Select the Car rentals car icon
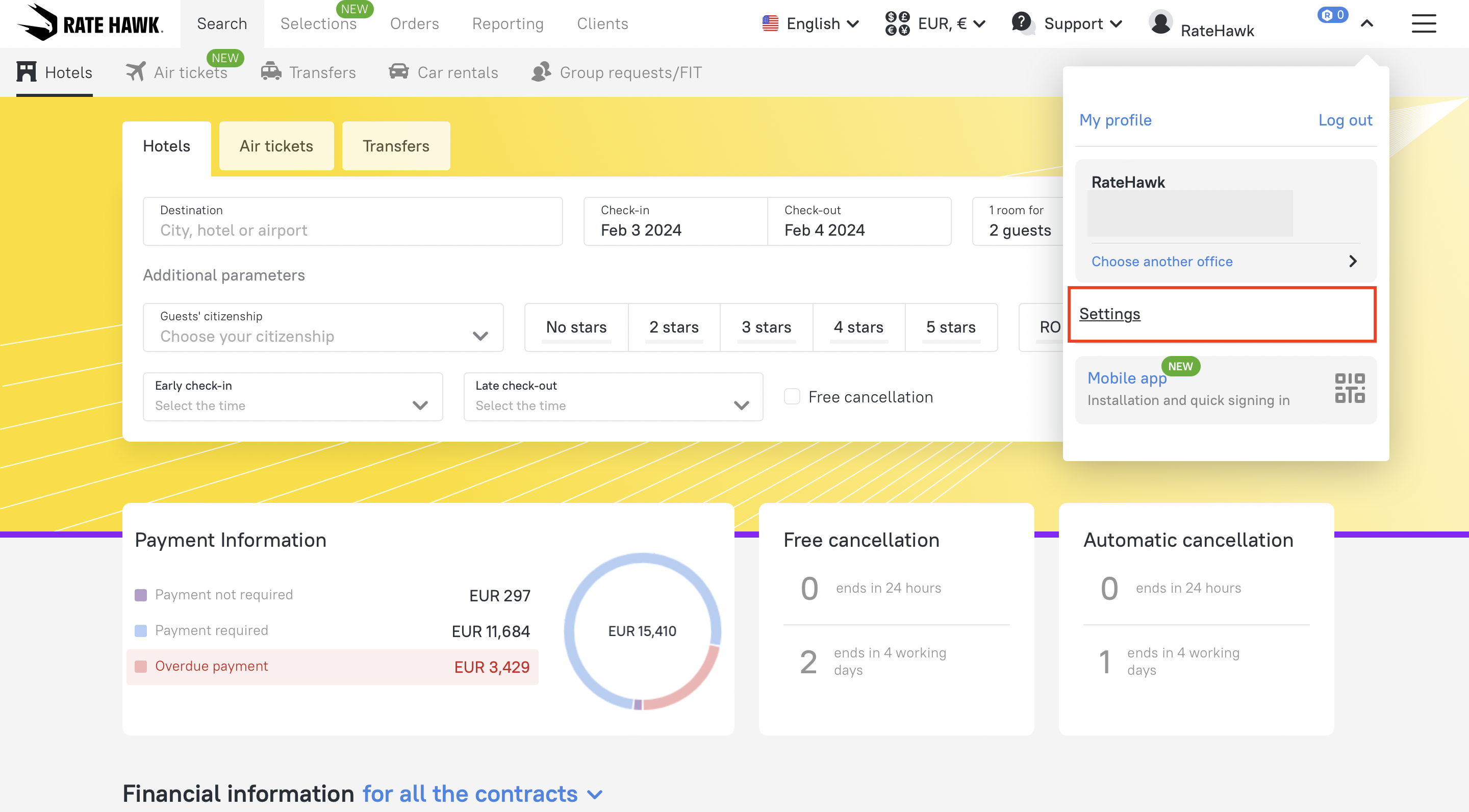The image size is (1469, 812). point(398,72)
